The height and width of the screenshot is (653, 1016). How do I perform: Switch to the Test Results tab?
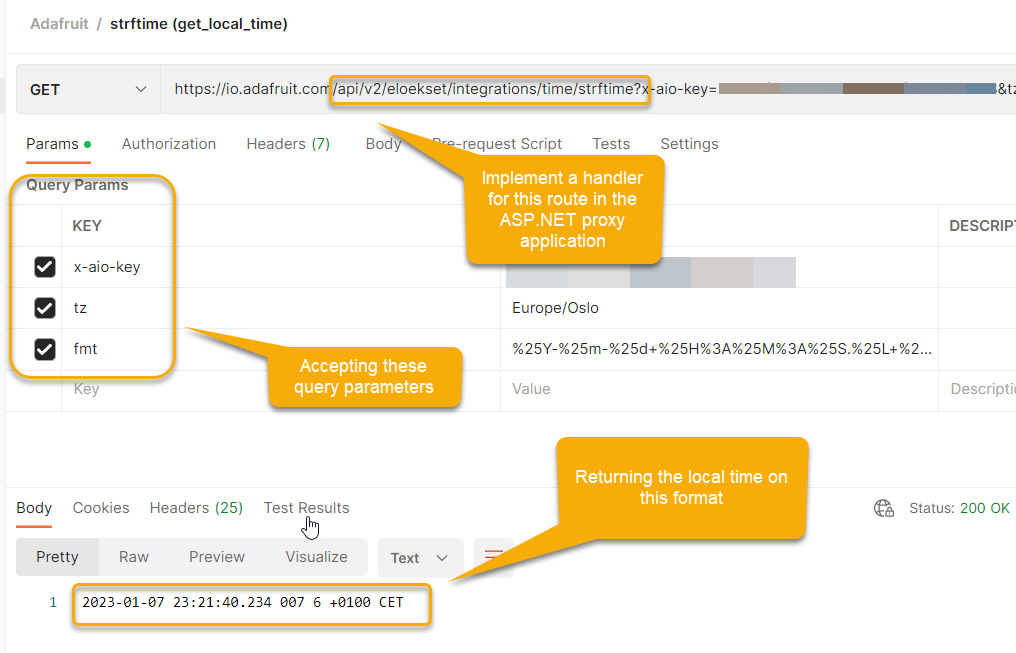306,508
